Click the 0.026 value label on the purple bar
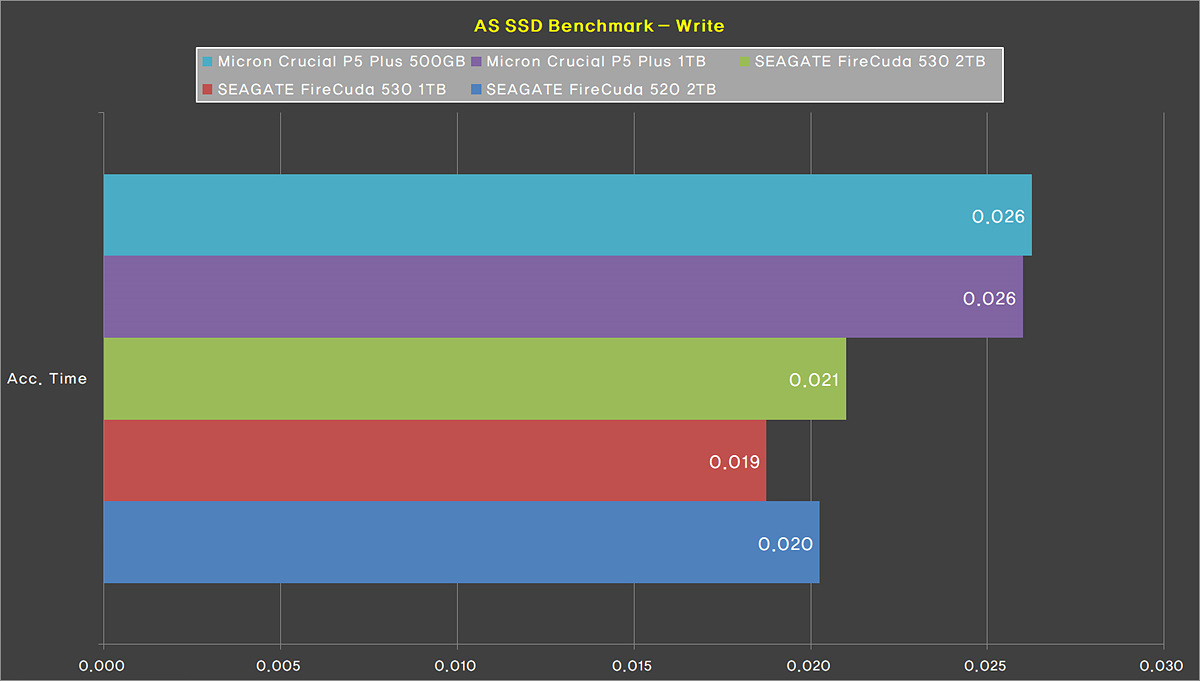Image resolution: width=1200 pixels, height=681 pixels. click(990, 298)
